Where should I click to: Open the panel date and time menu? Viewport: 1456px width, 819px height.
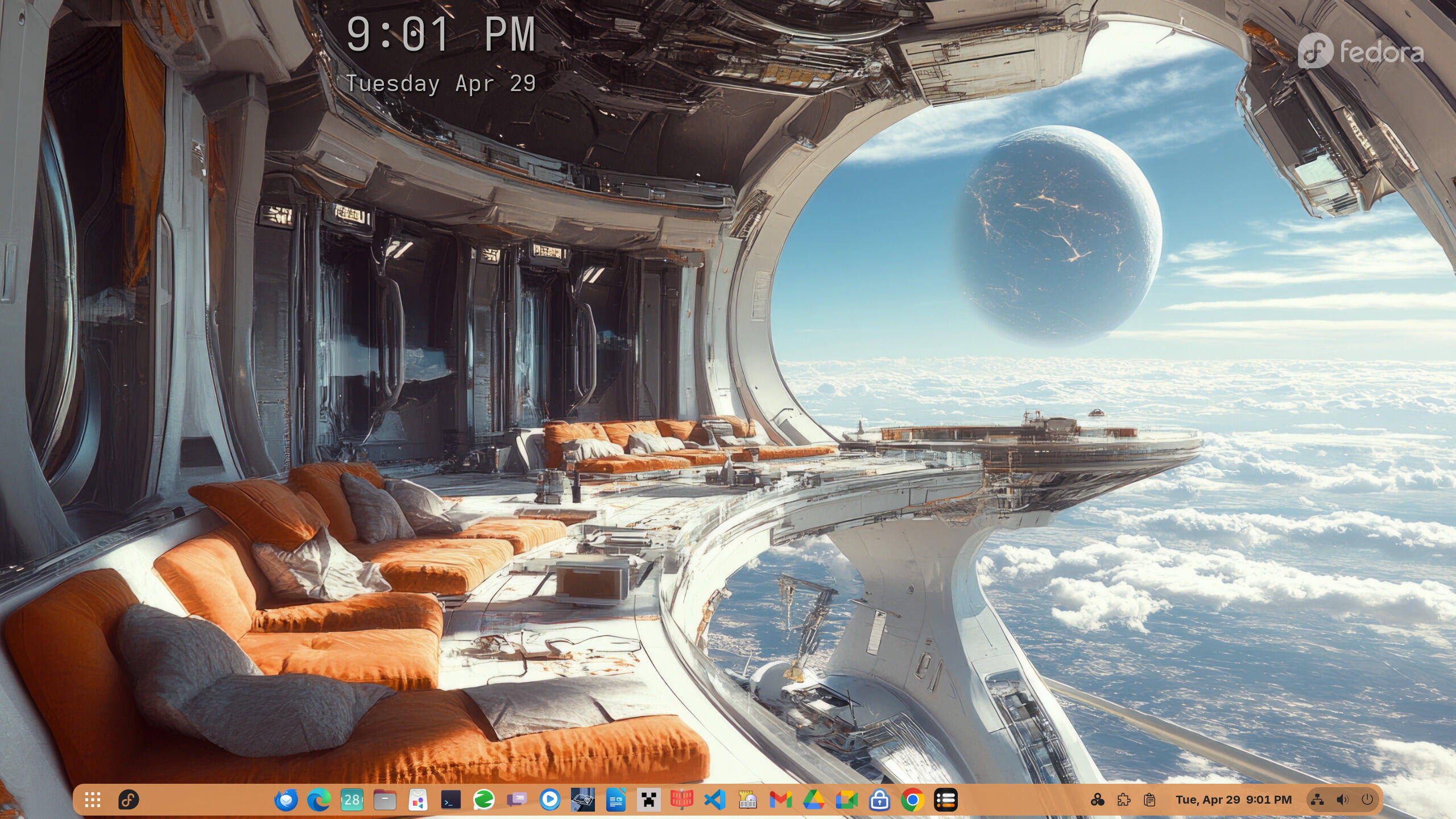tap(1234, 800)
